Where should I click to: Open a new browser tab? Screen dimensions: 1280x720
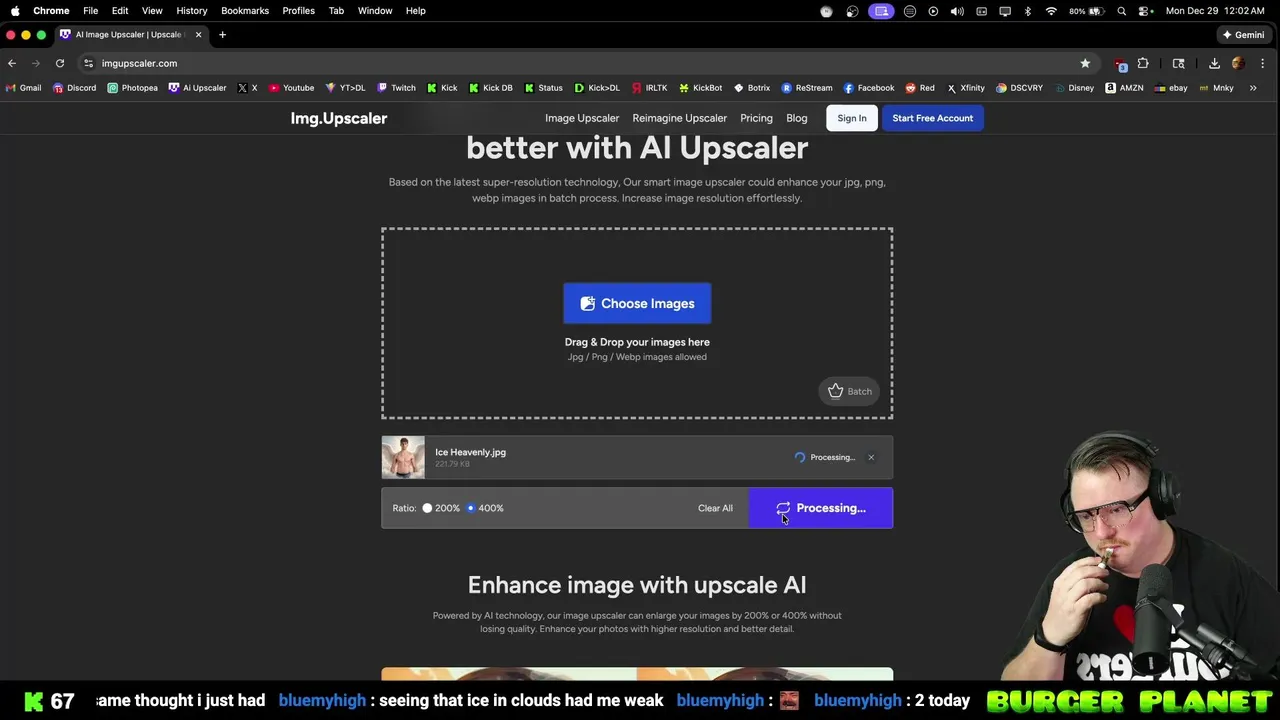click(x=222, y=34)
